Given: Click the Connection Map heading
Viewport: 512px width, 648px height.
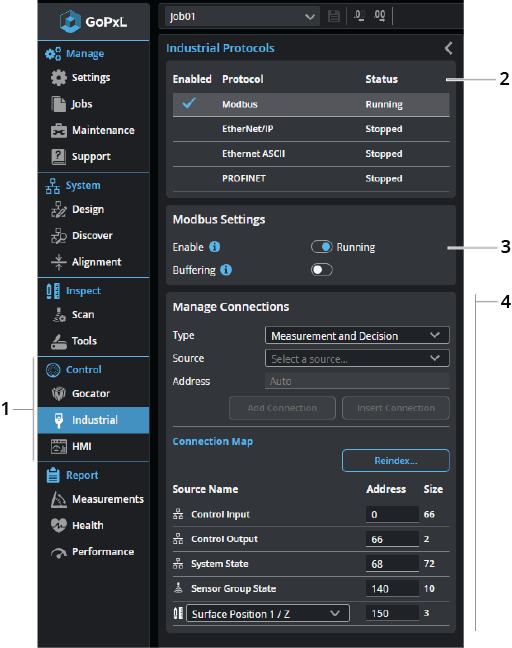Looking at the screenshot, I should click(x=212, y=441).
